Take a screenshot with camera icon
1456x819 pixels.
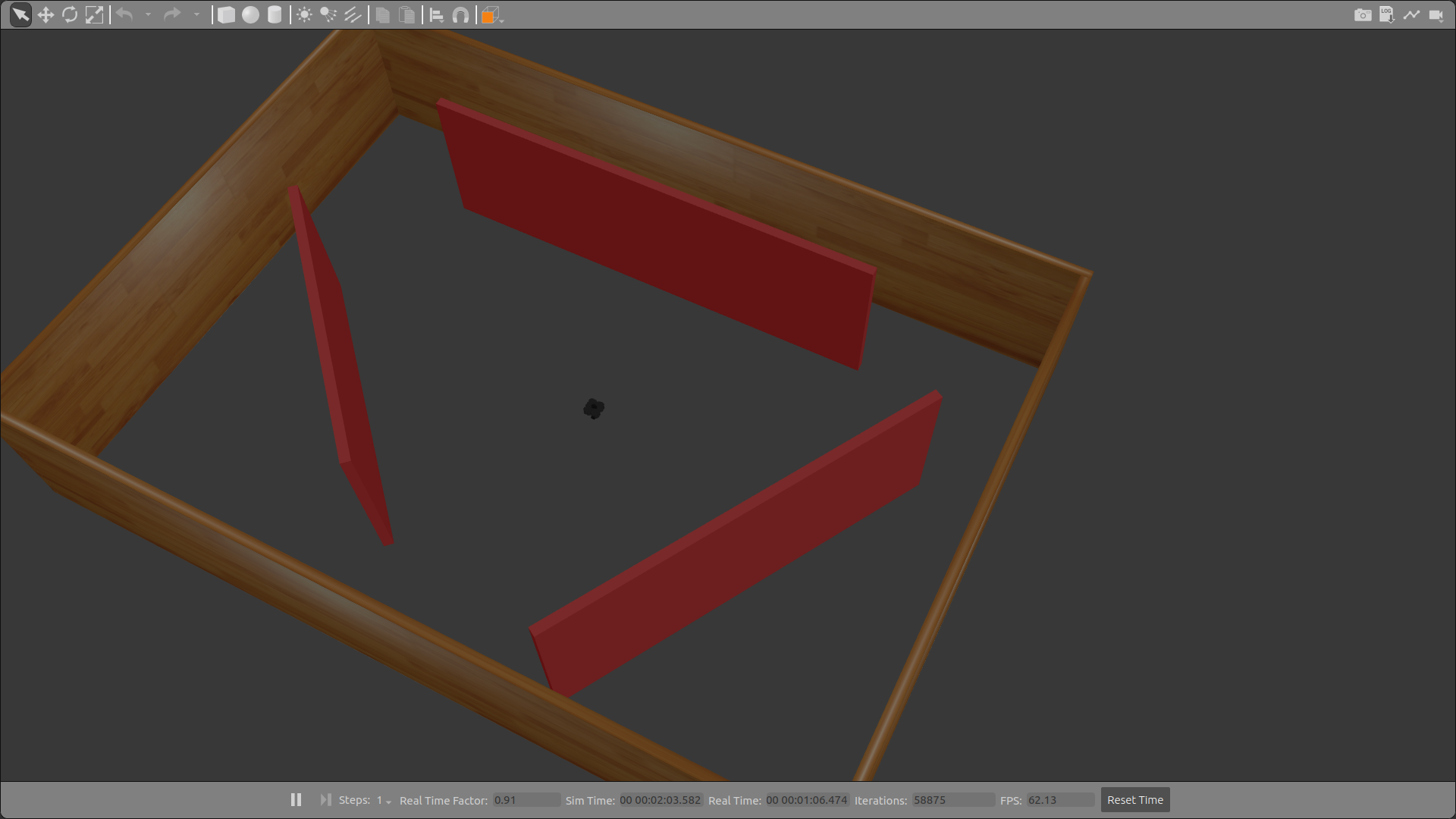pos(1363,15)
